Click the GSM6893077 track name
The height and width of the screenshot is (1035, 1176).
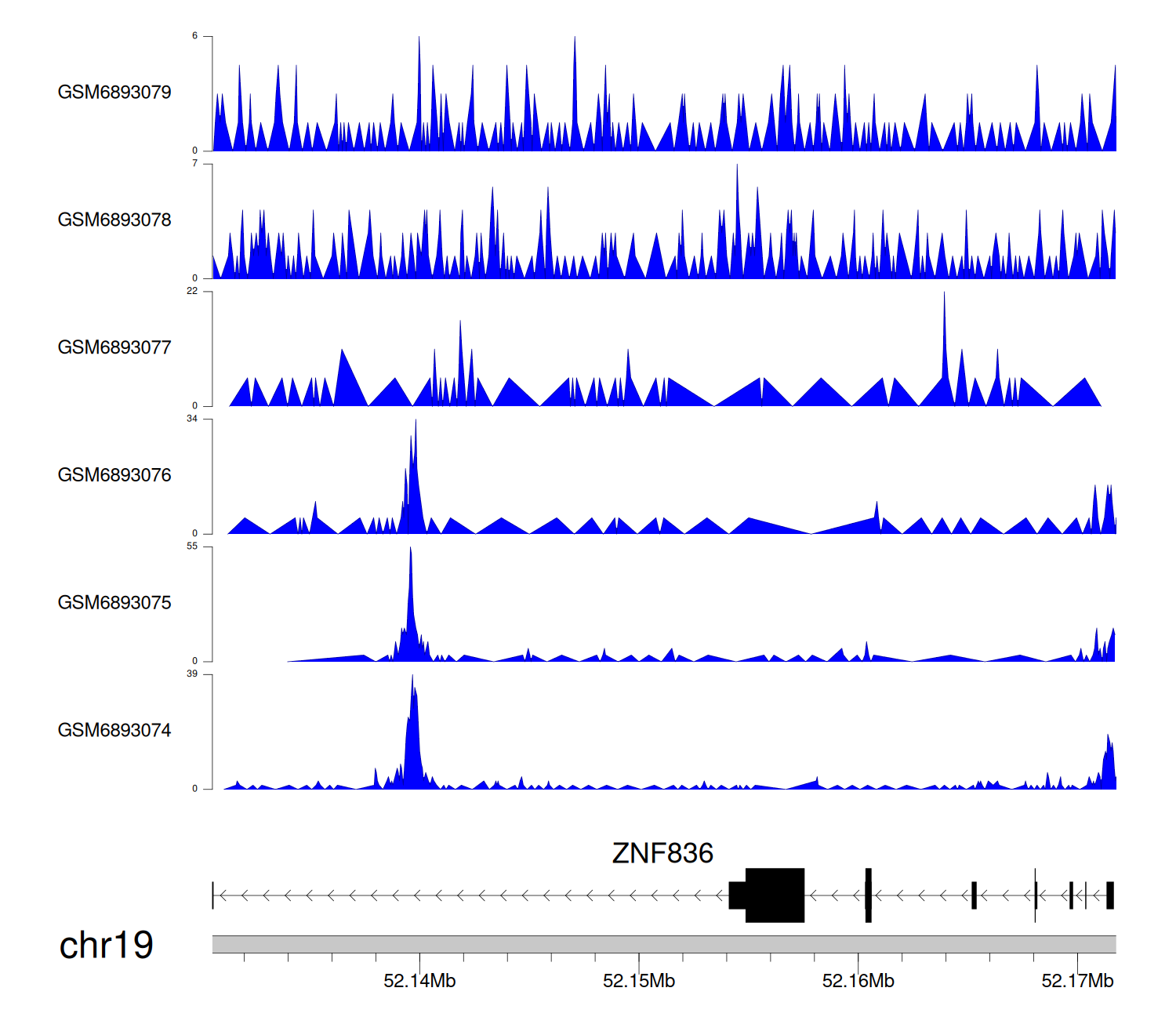[114, 348]
